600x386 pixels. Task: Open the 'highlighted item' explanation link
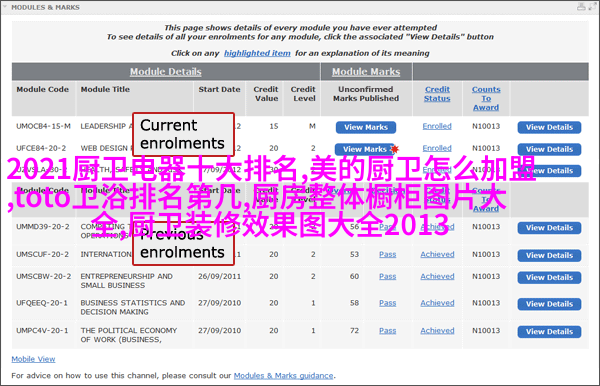tap(257, 53)
